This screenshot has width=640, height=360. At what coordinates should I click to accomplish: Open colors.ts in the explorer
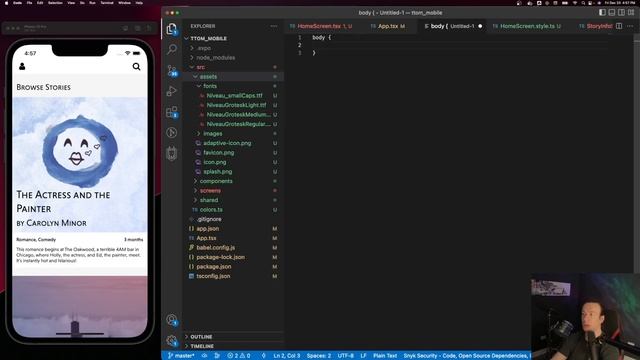pos(233,209)
